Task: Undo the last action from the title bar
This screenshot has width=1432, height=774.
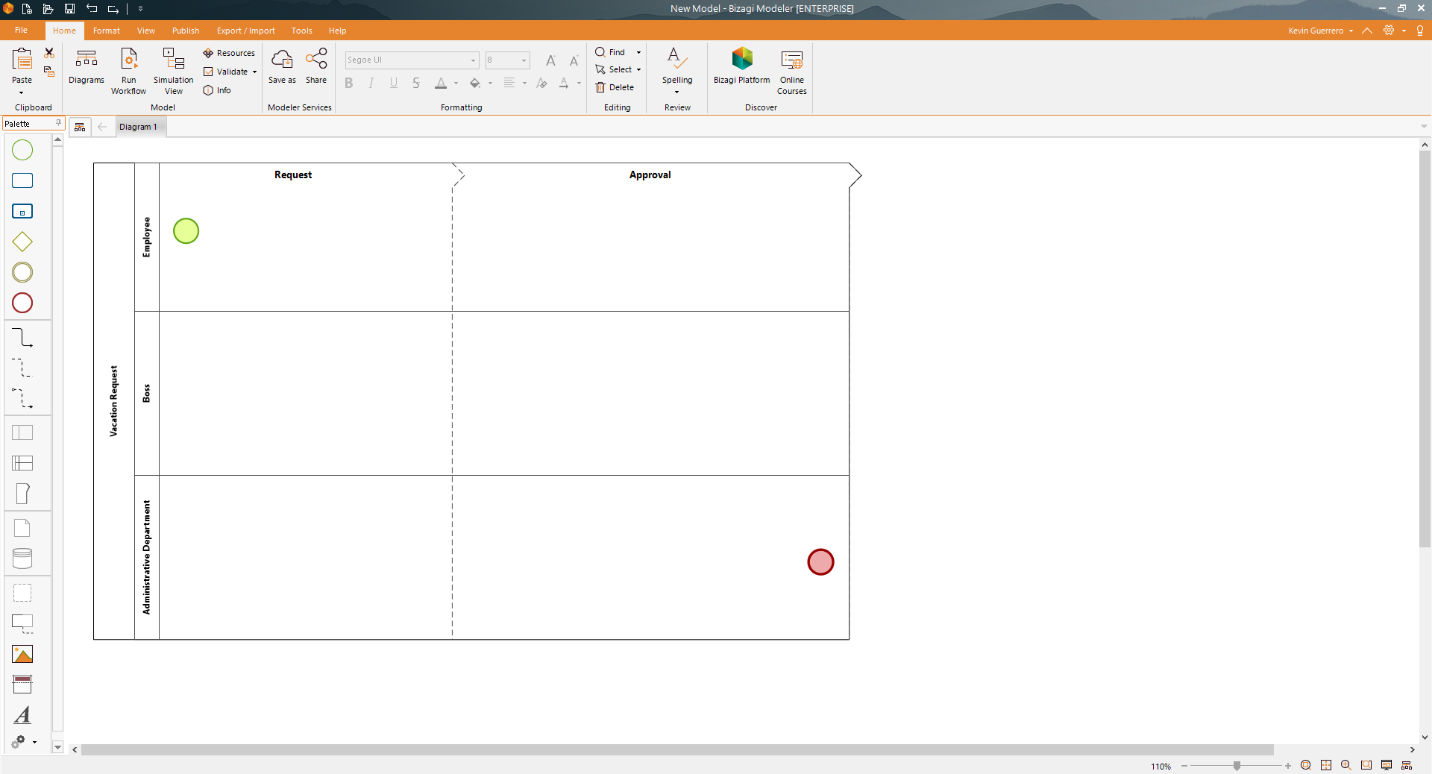Action: (92, 8)
